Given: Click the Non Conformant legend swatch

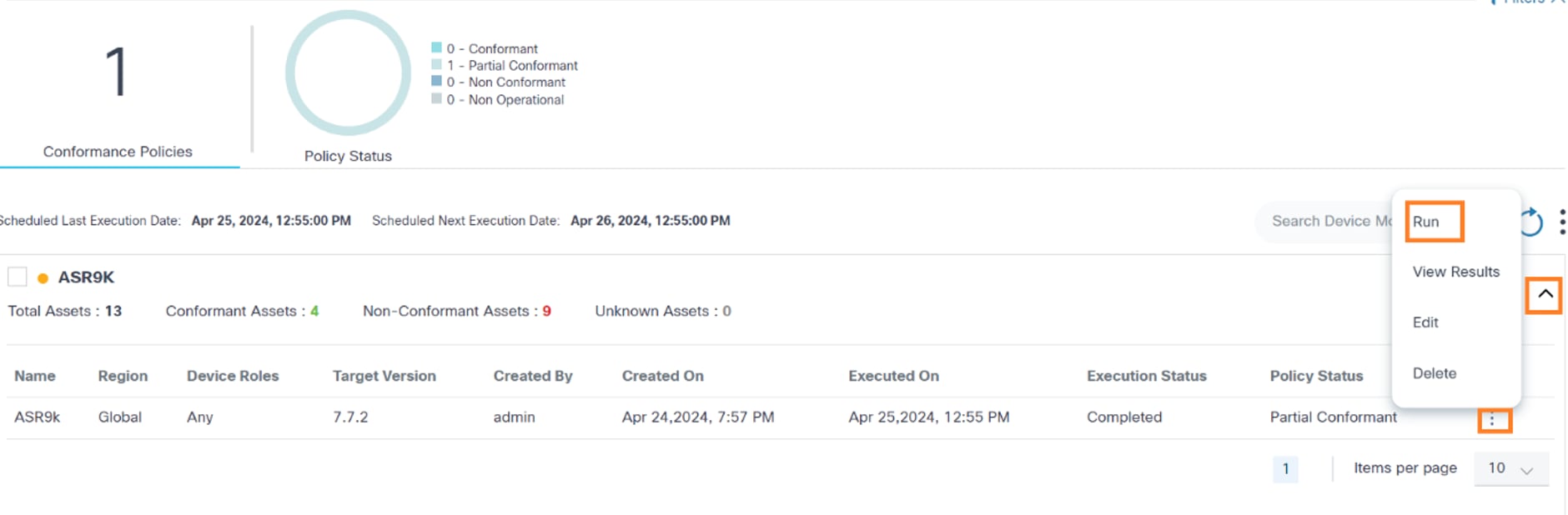Looking at the screenshot, I should click(x=436, y=81).
